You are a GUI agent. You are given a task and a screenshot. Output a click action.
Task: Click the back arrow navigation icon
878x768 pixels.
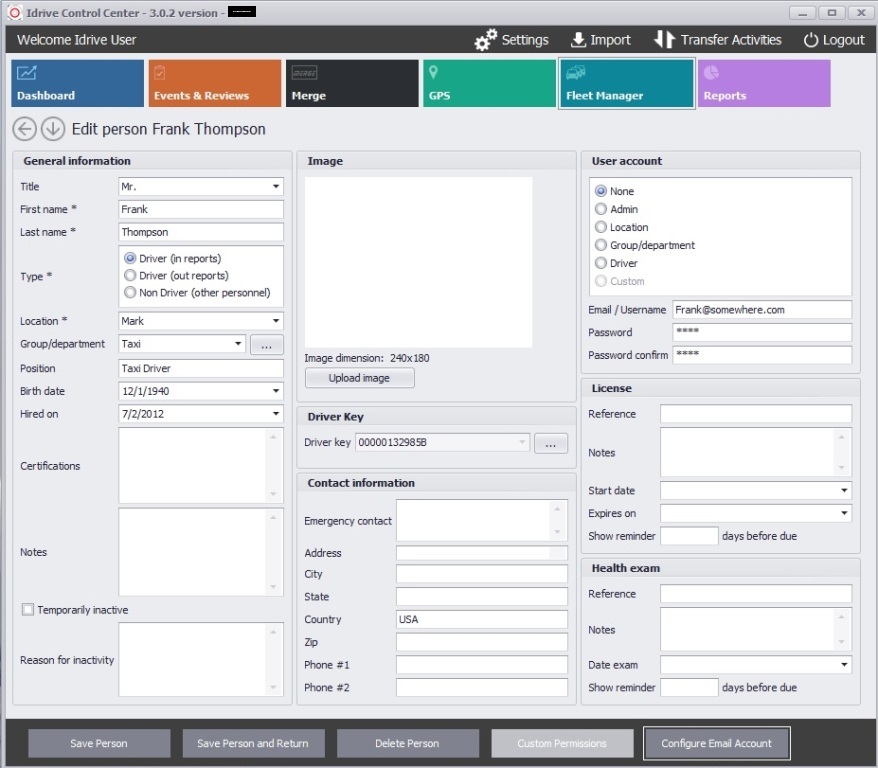25,129
